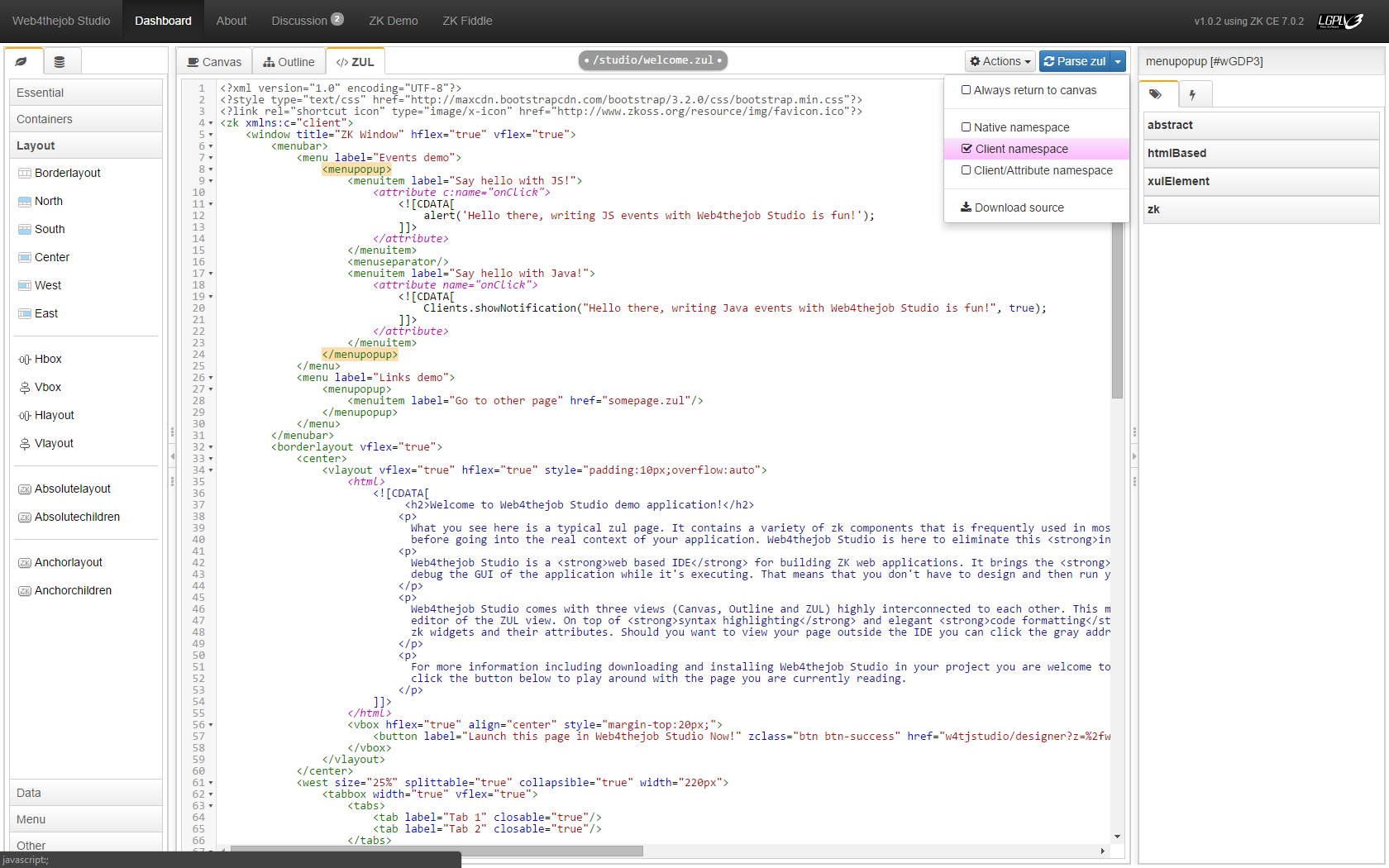This screenshot has height=868, width=1389.
Task: Click the scroll down arrow in editor
Action: click(x=1117, y=837)
